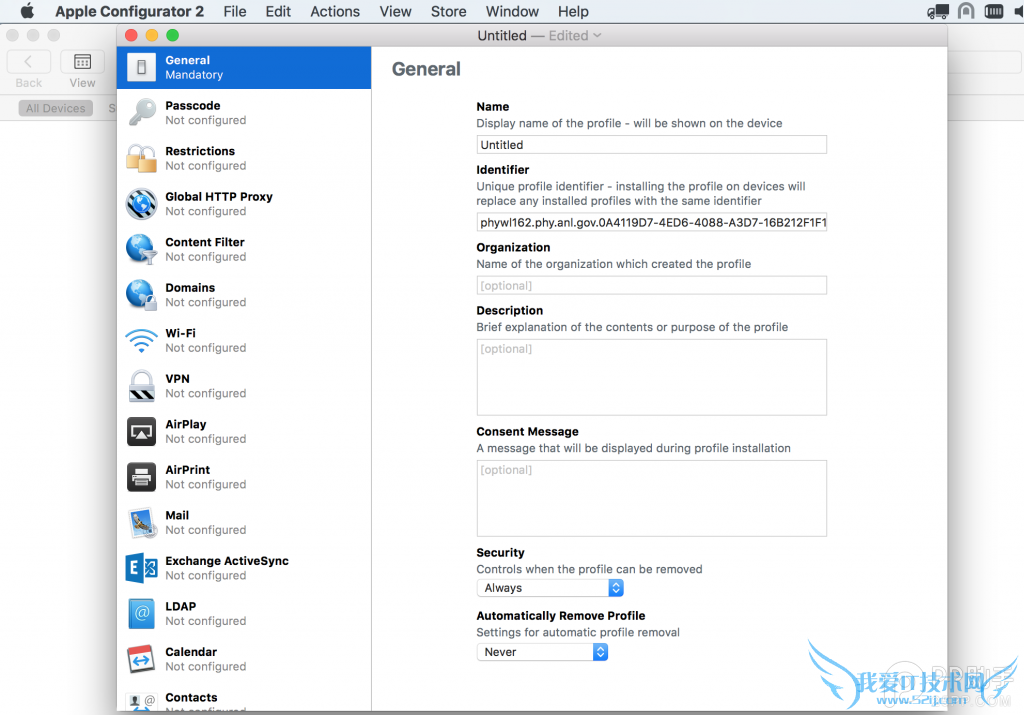Select the Wi-Fi row label

point(180,333)
